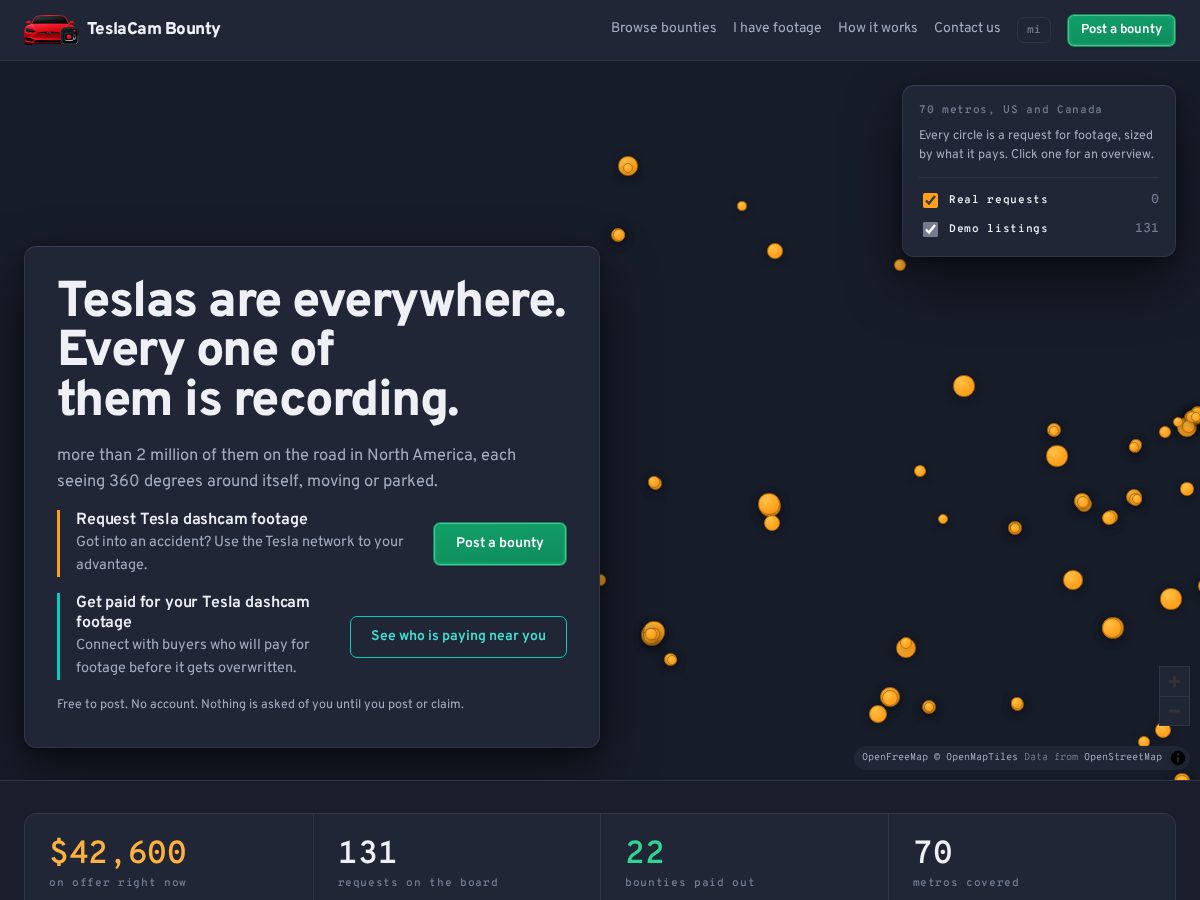Toggle the mi distance unit switch
Viewport: 1200px width, 900px height.
click(x=1034, y=30)
